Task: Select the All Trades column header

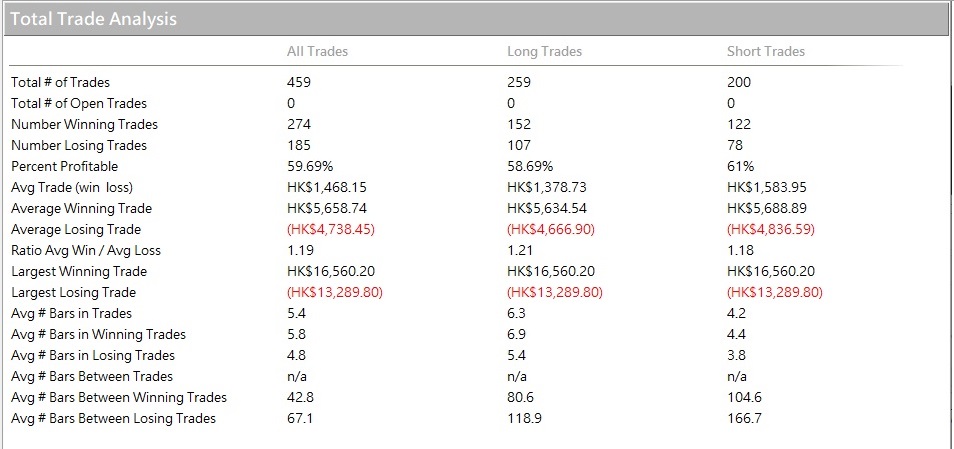Action: click(x=317, y=51)
